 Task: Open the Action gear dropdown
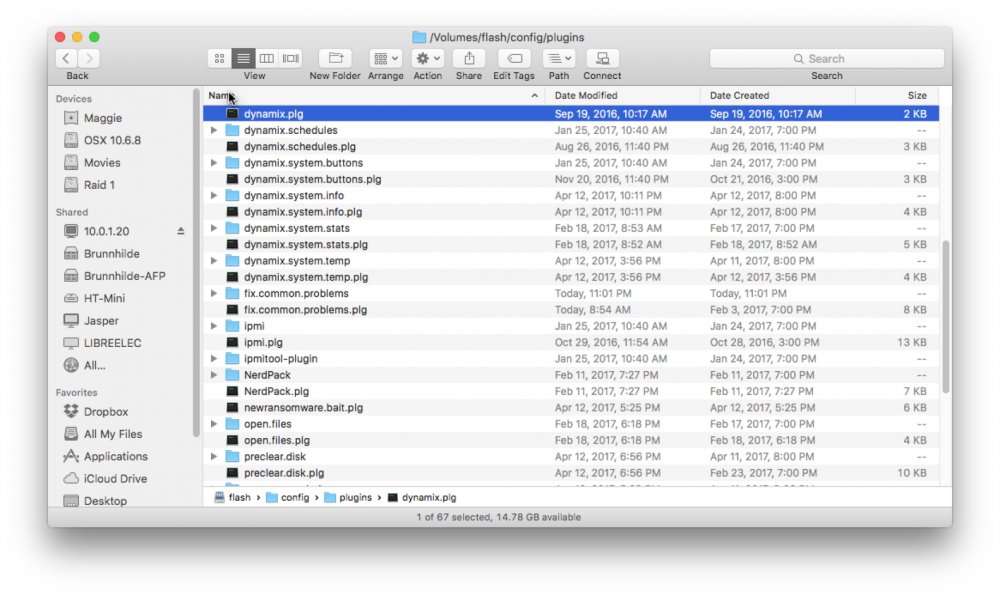click(427, 59)
